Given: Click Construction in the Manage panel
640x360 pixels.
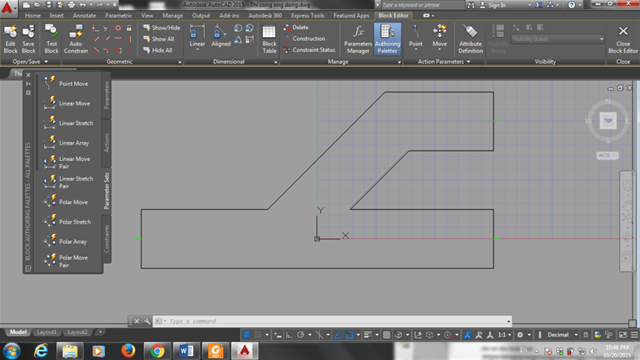Looking at the screenshot, I should click(304, 39).
